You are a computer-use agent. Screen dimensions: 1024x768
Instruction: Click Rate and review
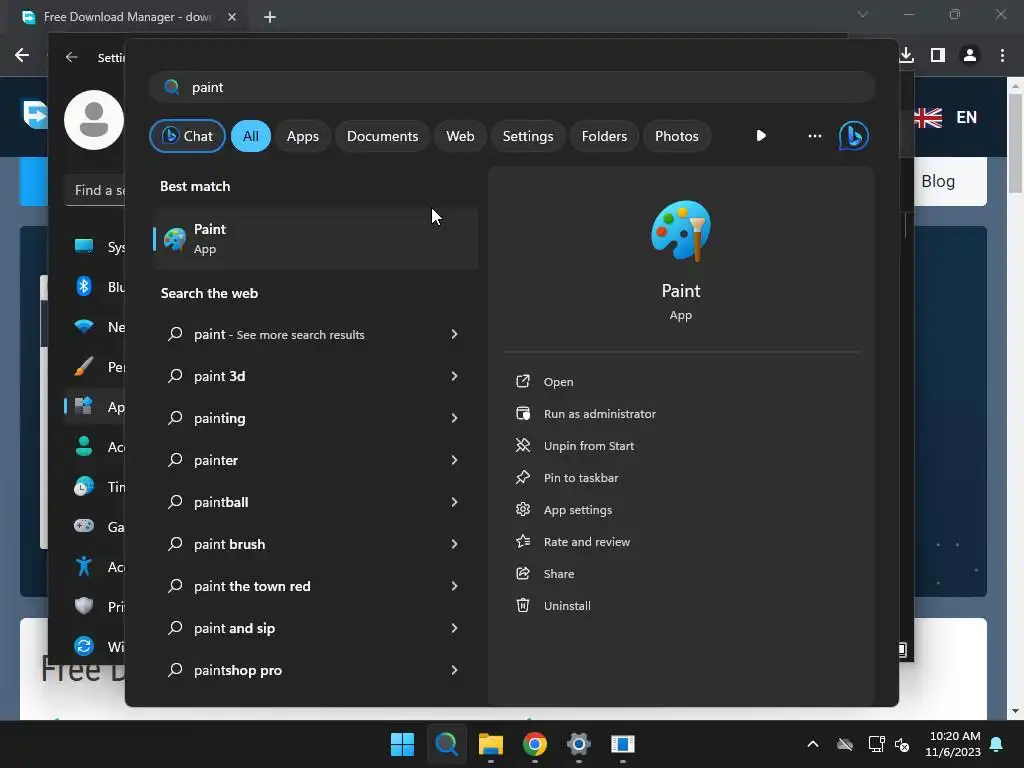(x=586, y=542)
